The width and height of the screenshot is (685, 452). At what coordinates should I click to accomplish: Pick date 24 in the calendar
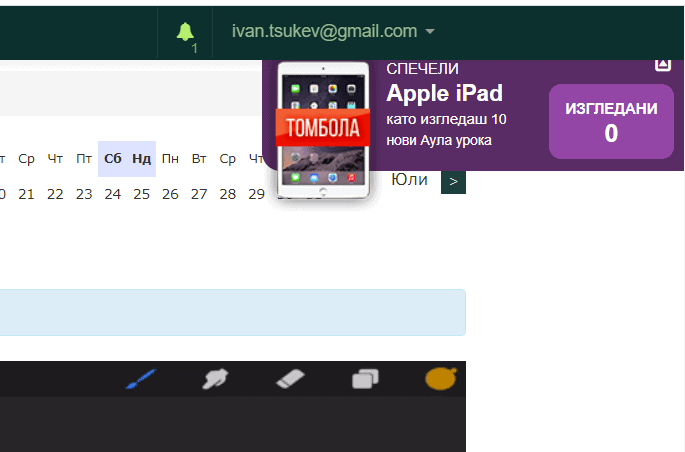(x=113, y=194)
